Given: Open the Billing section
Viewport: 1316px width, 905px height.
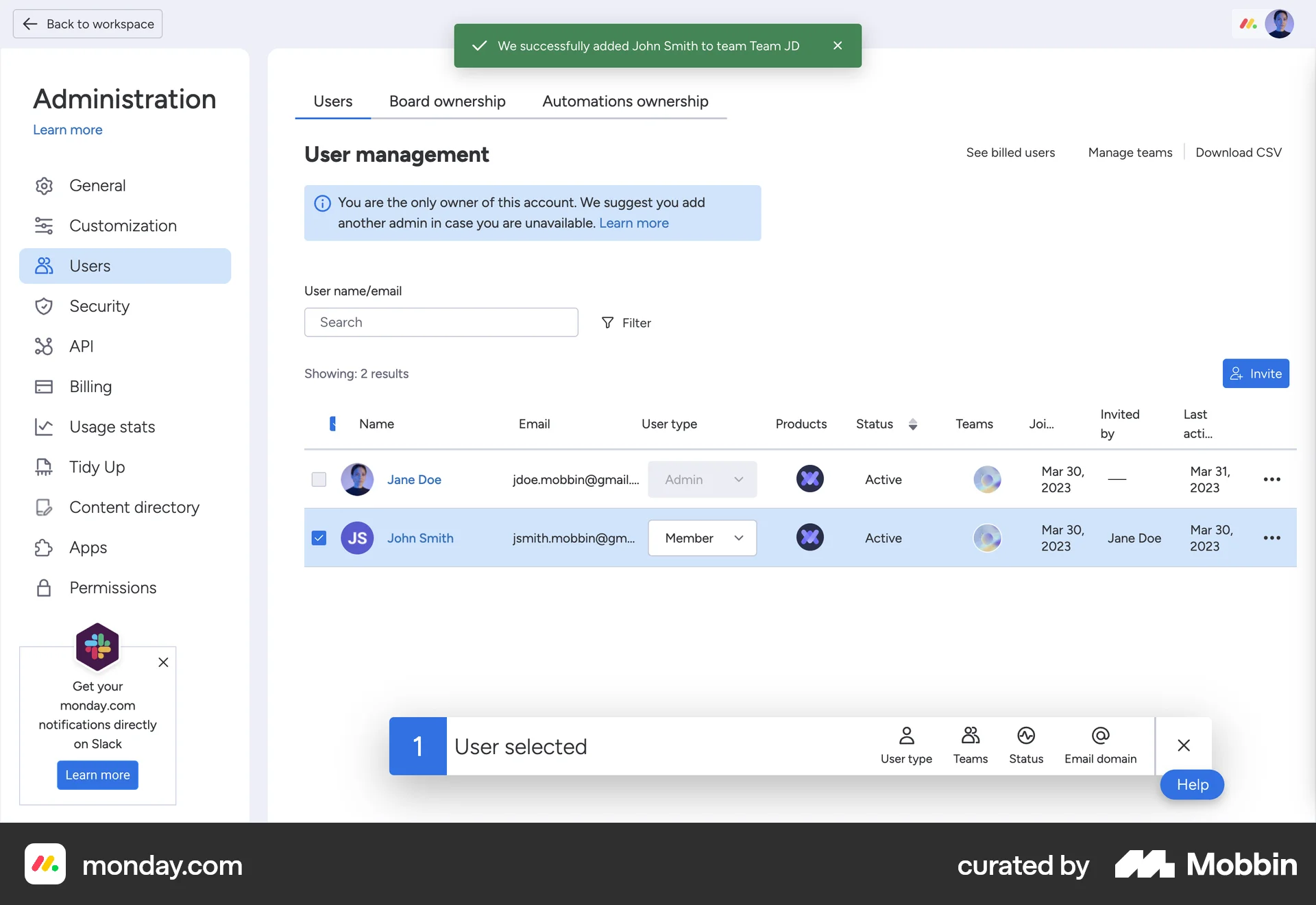Looking at the screenshot, I should [x=90, y=387].
